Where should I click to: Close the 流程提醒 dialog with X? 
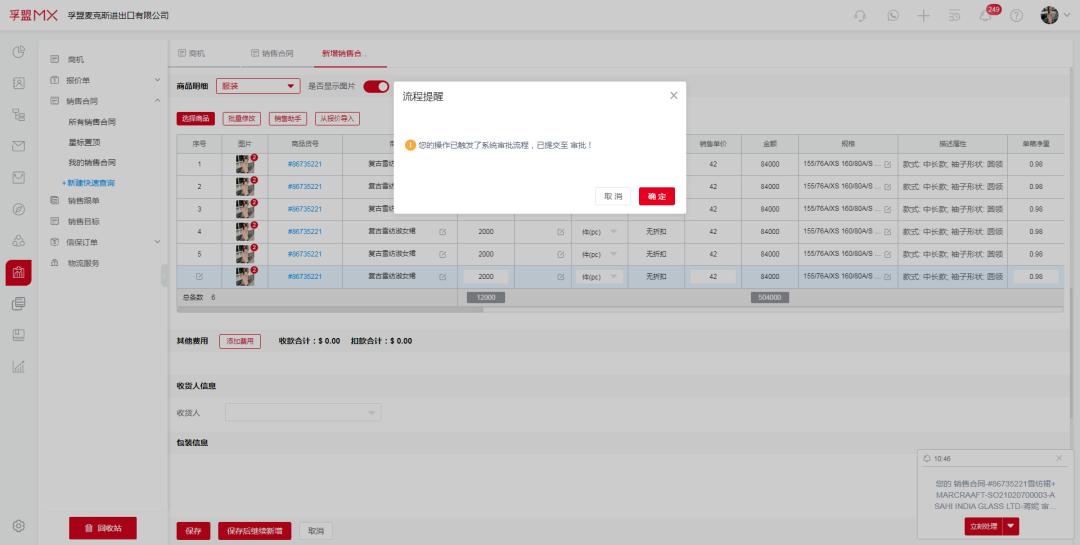pos(673,95)
